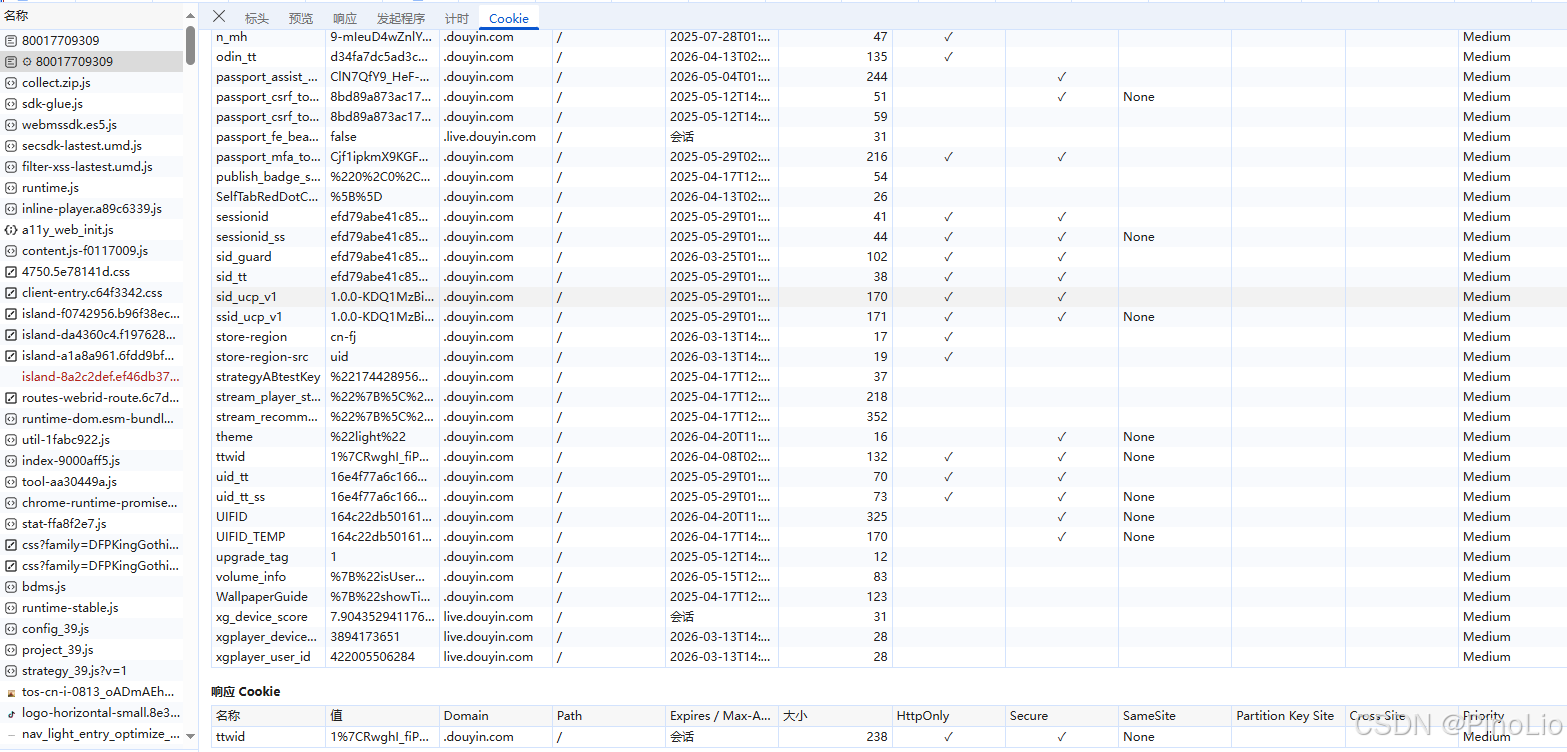Click the cn-fj cookie value cell
The width and height of the screenshot is (1567, 752).
point(383,337)
